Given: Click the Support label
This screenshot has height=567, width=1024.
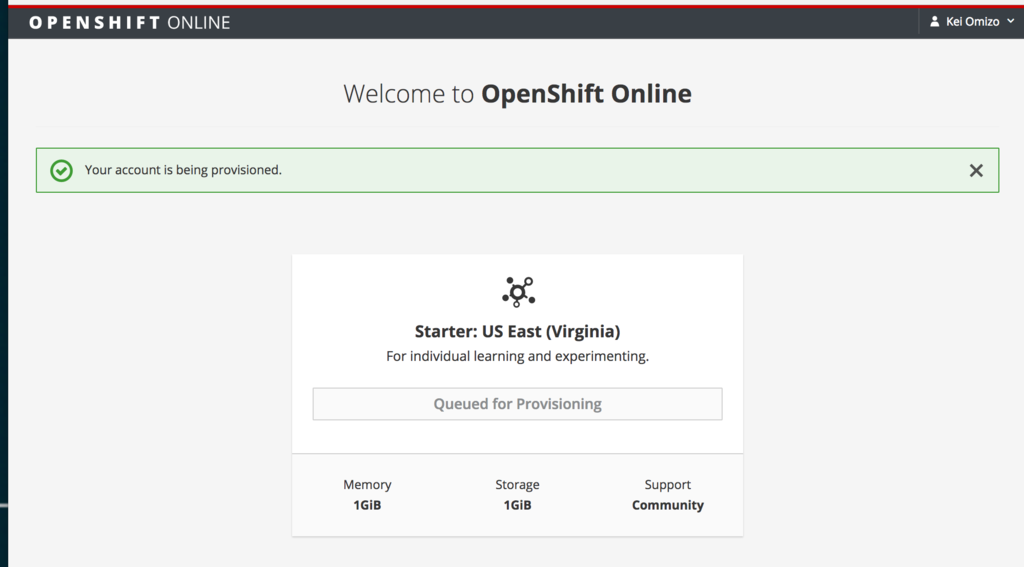Looking at the screenshot, I should [x=667, y=485].
